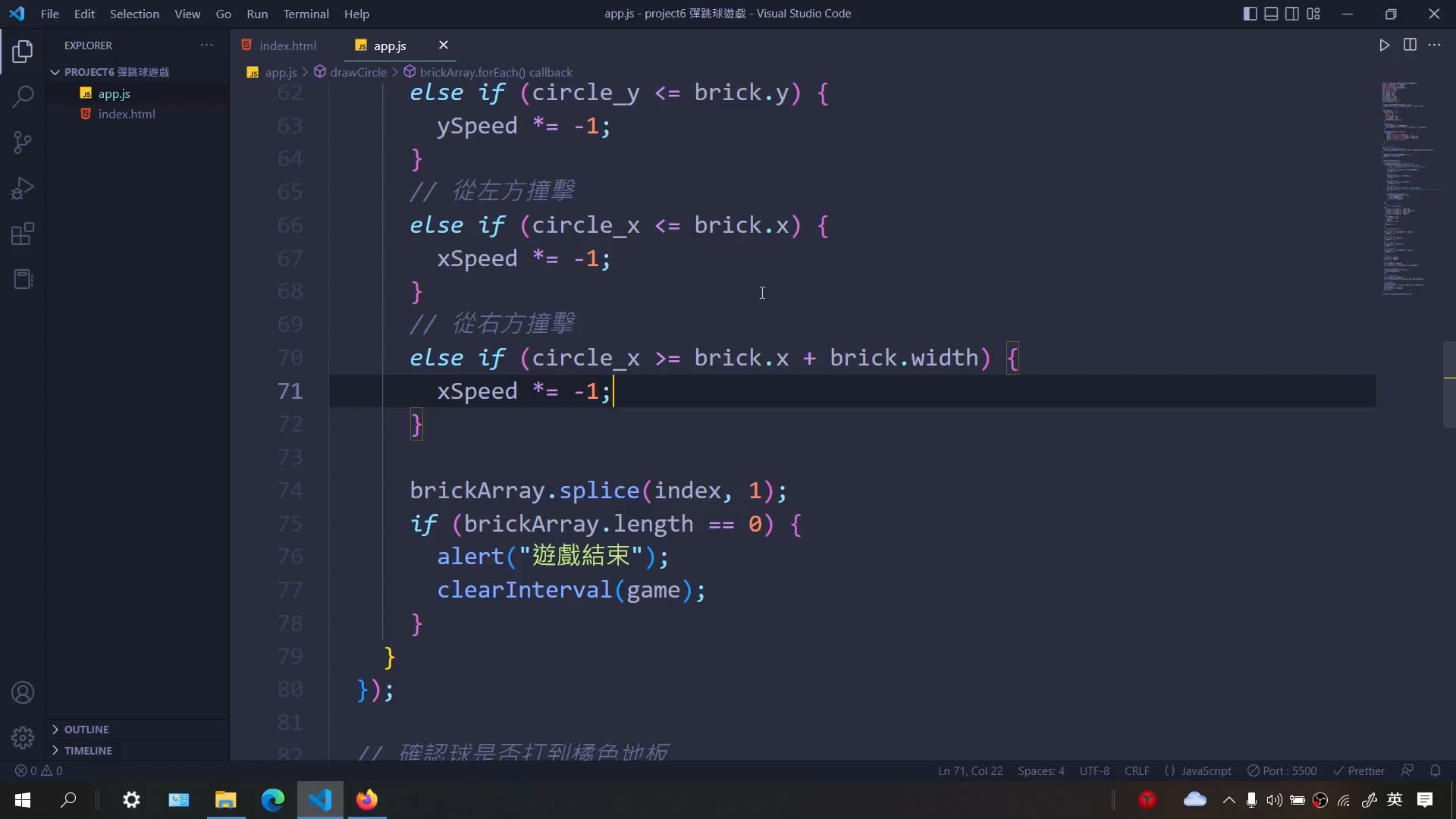Switch to the index.html tab
This screenshot has height=819, width=1456.
click(x=287, y=45)
